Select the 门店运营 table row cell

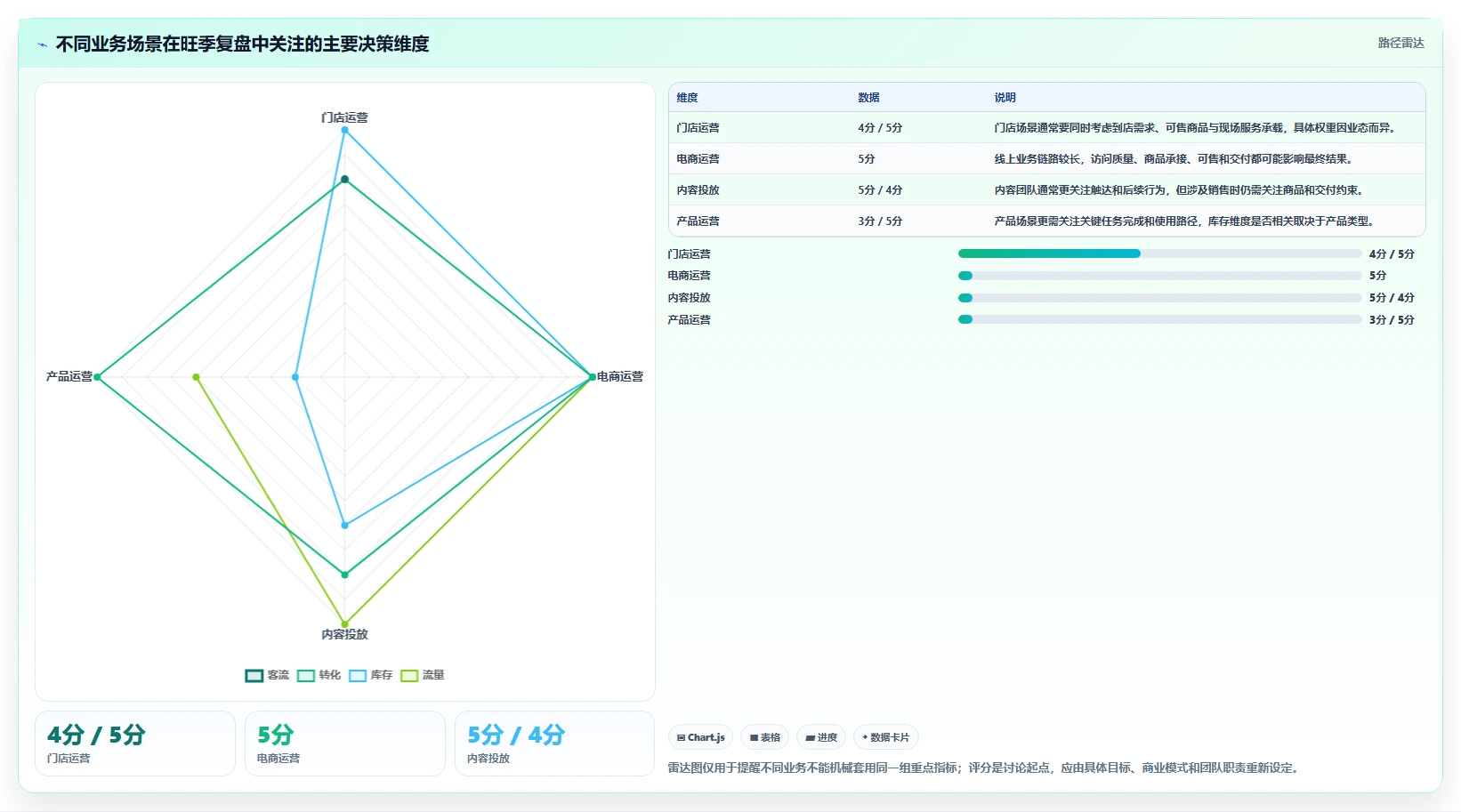698,128
